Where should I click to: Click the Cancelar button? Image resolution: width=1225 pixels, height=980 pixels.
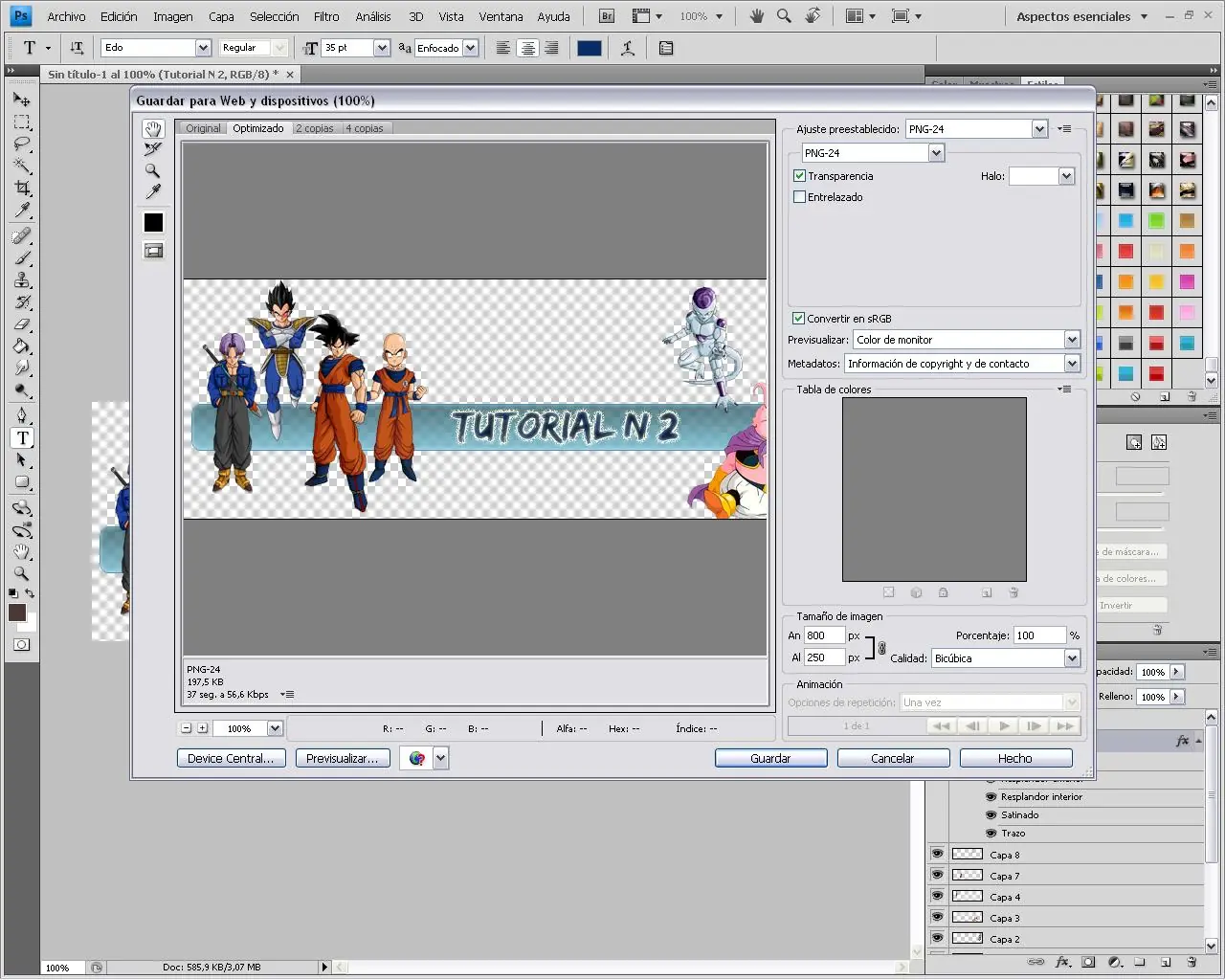pyautogui.click(x=893, y=758)
